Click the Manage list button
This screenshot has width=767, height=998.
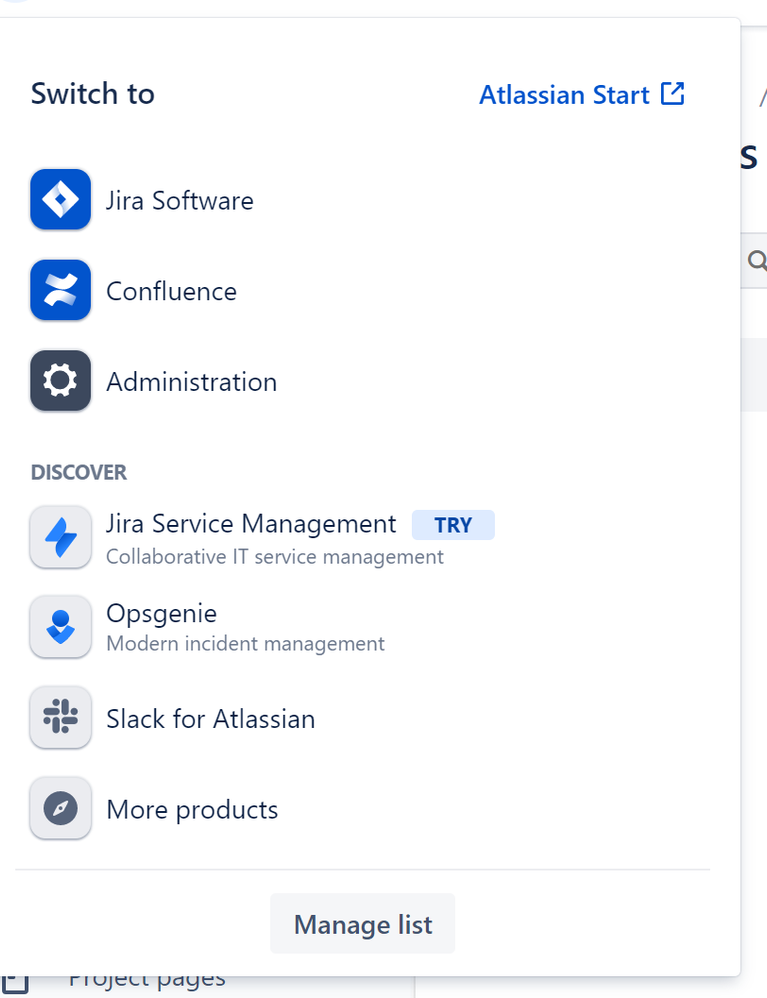[363, 924]
